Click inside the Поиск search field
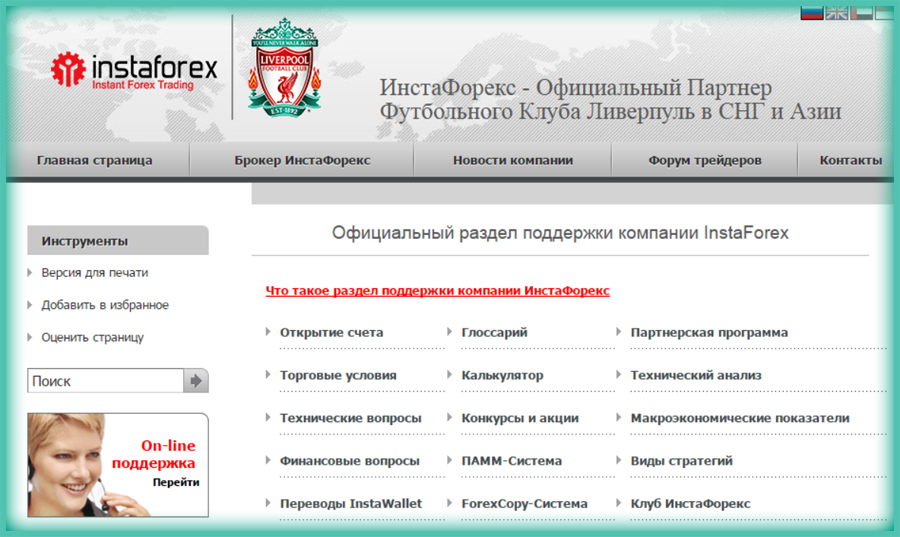 (x=105, y=381)
